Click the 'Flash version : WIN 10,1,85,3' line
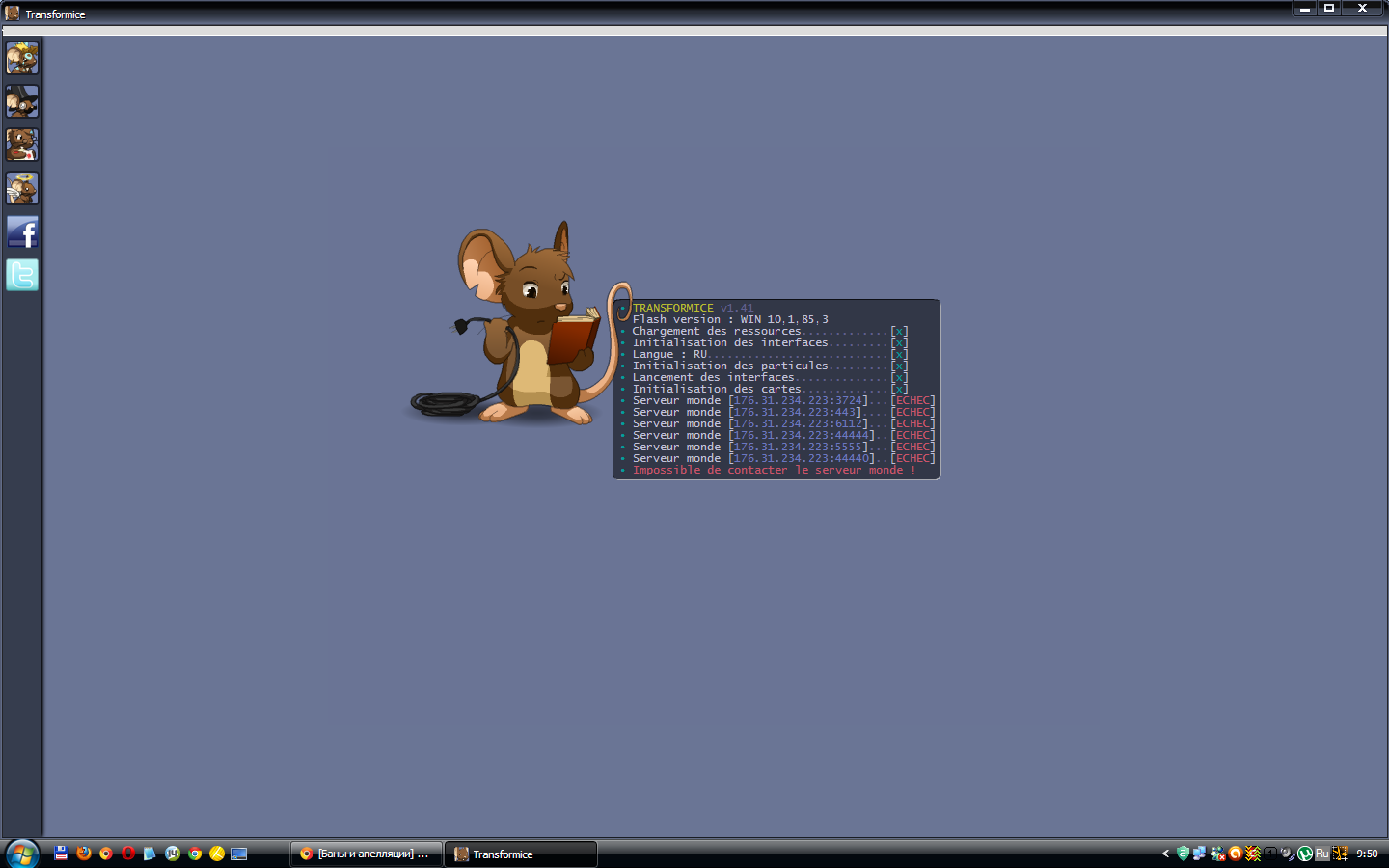This screenshot has width=1389, height=868. click(730, 319)
